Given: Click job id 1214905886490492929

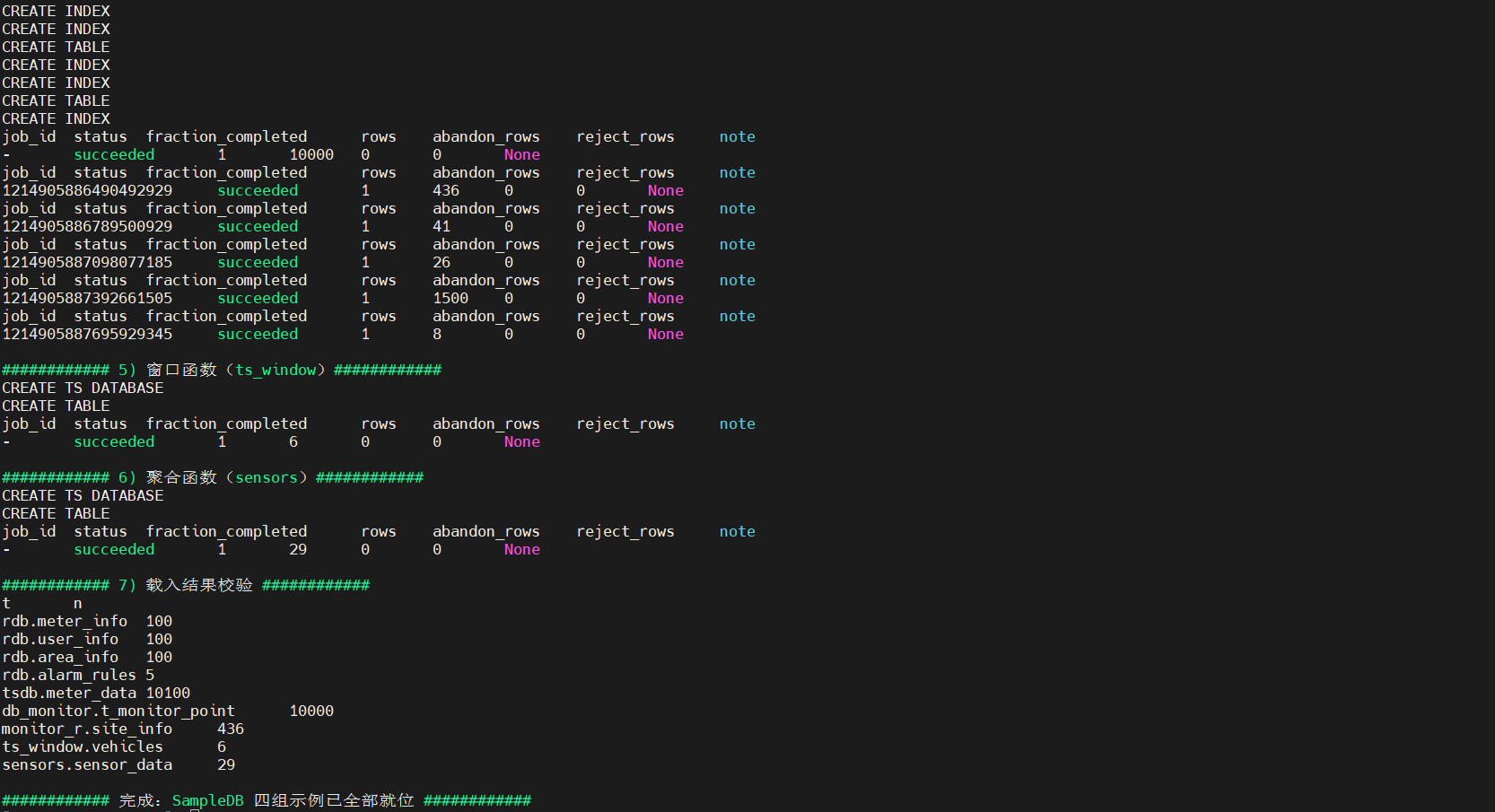Looking at the screenshot, I should pos(87,190).
